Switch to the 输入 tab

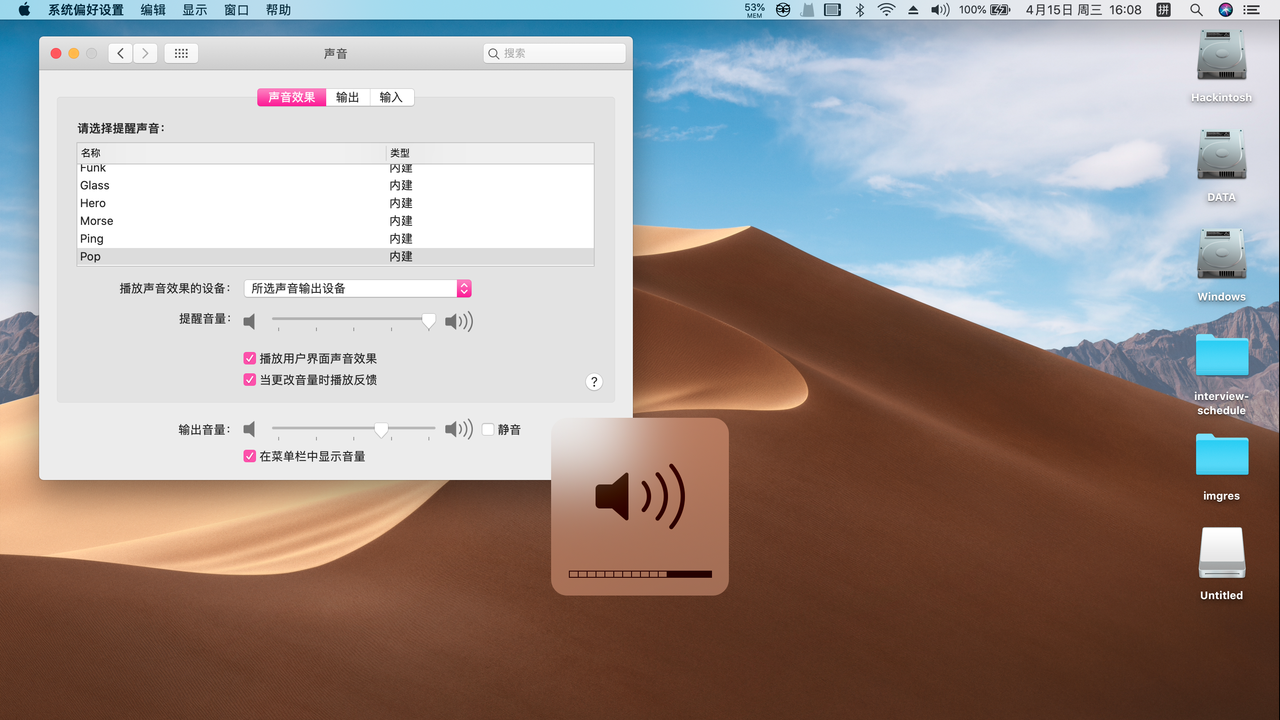click(392, 97)
